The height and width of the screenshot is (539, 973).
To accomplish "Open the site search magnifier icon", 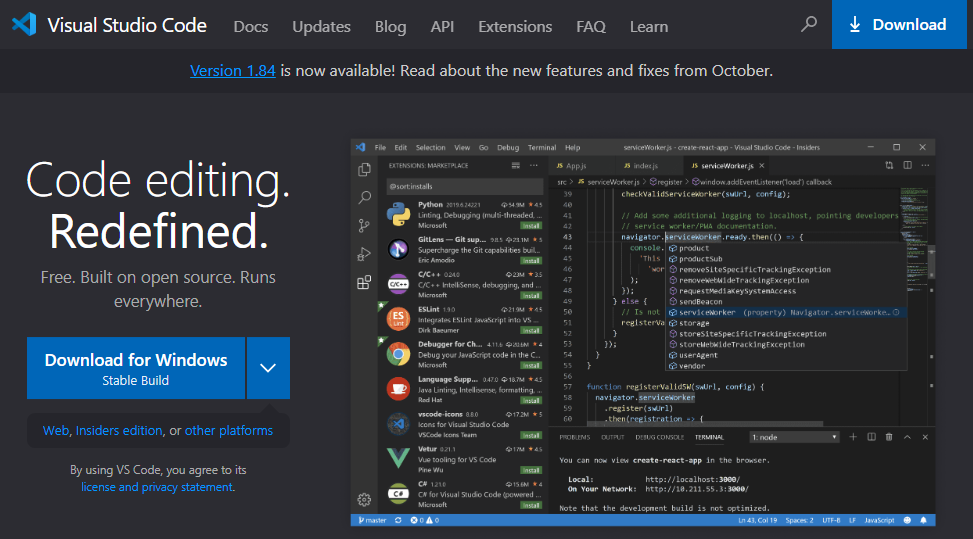I will point(809,24).
